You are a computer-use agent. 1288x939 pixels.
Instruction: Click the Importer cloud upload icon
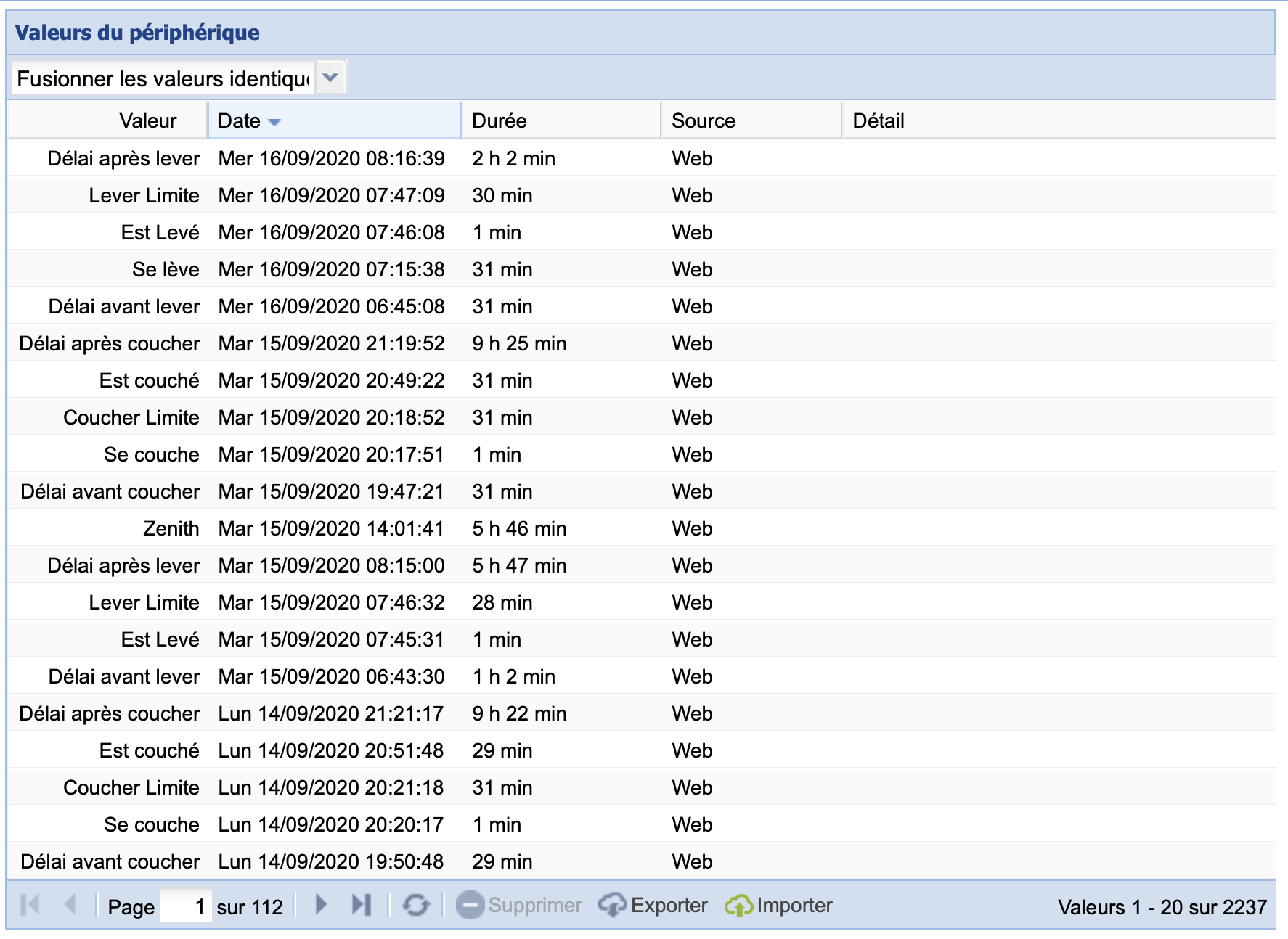click(738, 905)
